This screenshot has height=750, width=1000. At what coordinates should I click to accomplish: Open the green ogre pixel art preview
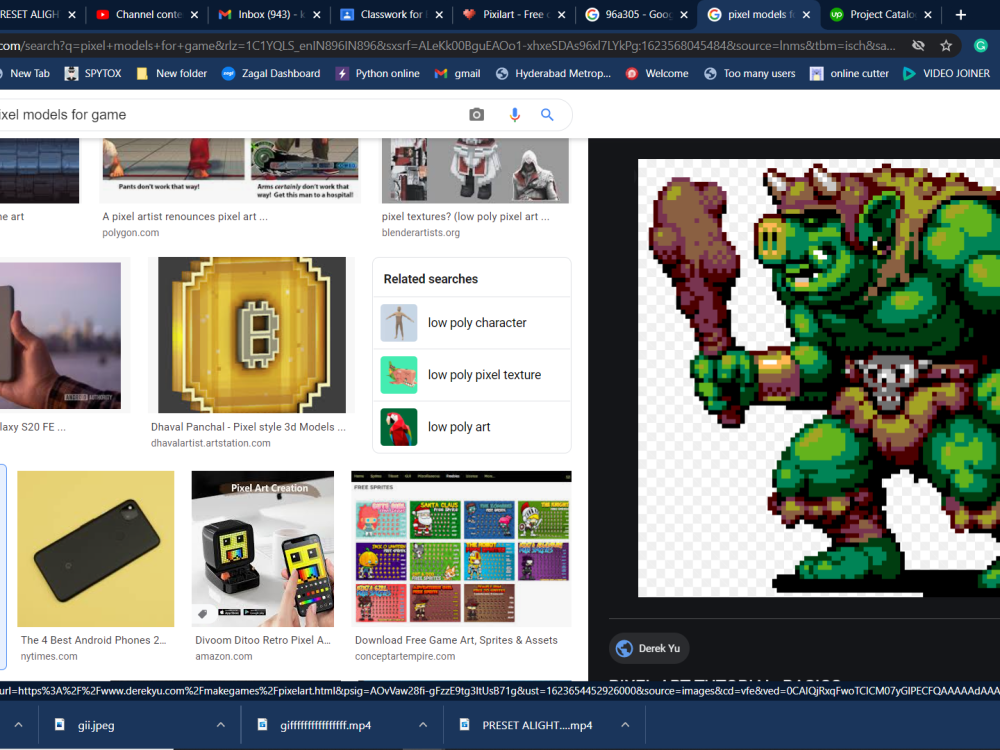(x=819, y=378)
